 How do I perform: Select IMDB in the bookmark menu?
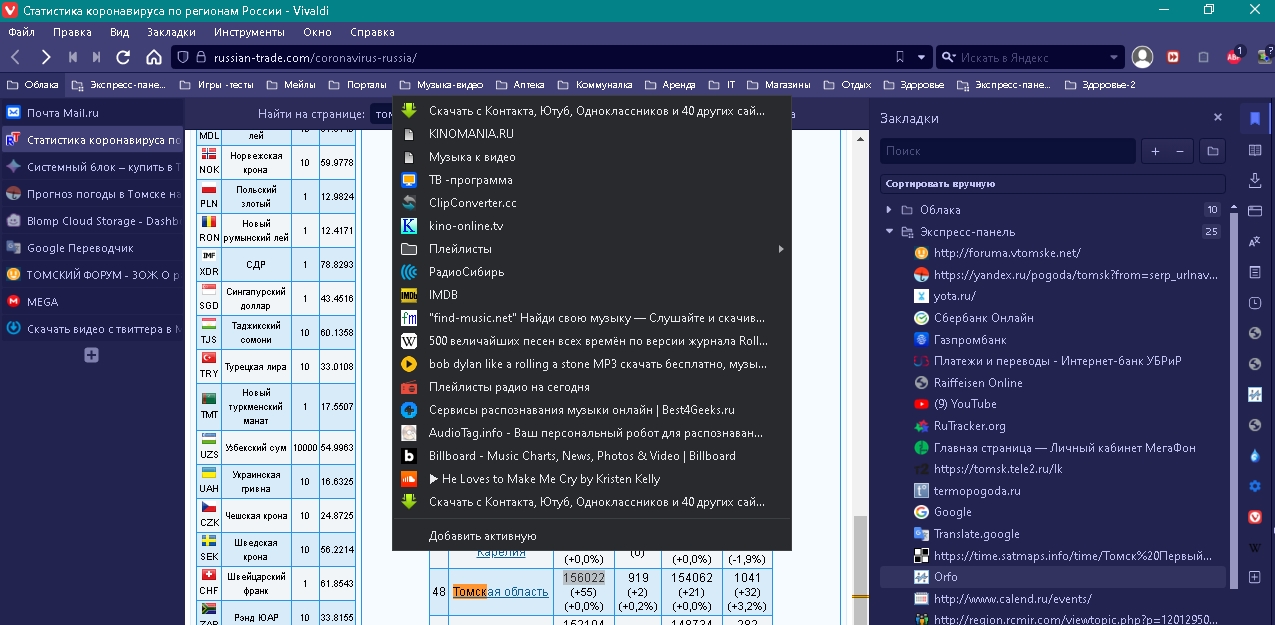point(592,295)
